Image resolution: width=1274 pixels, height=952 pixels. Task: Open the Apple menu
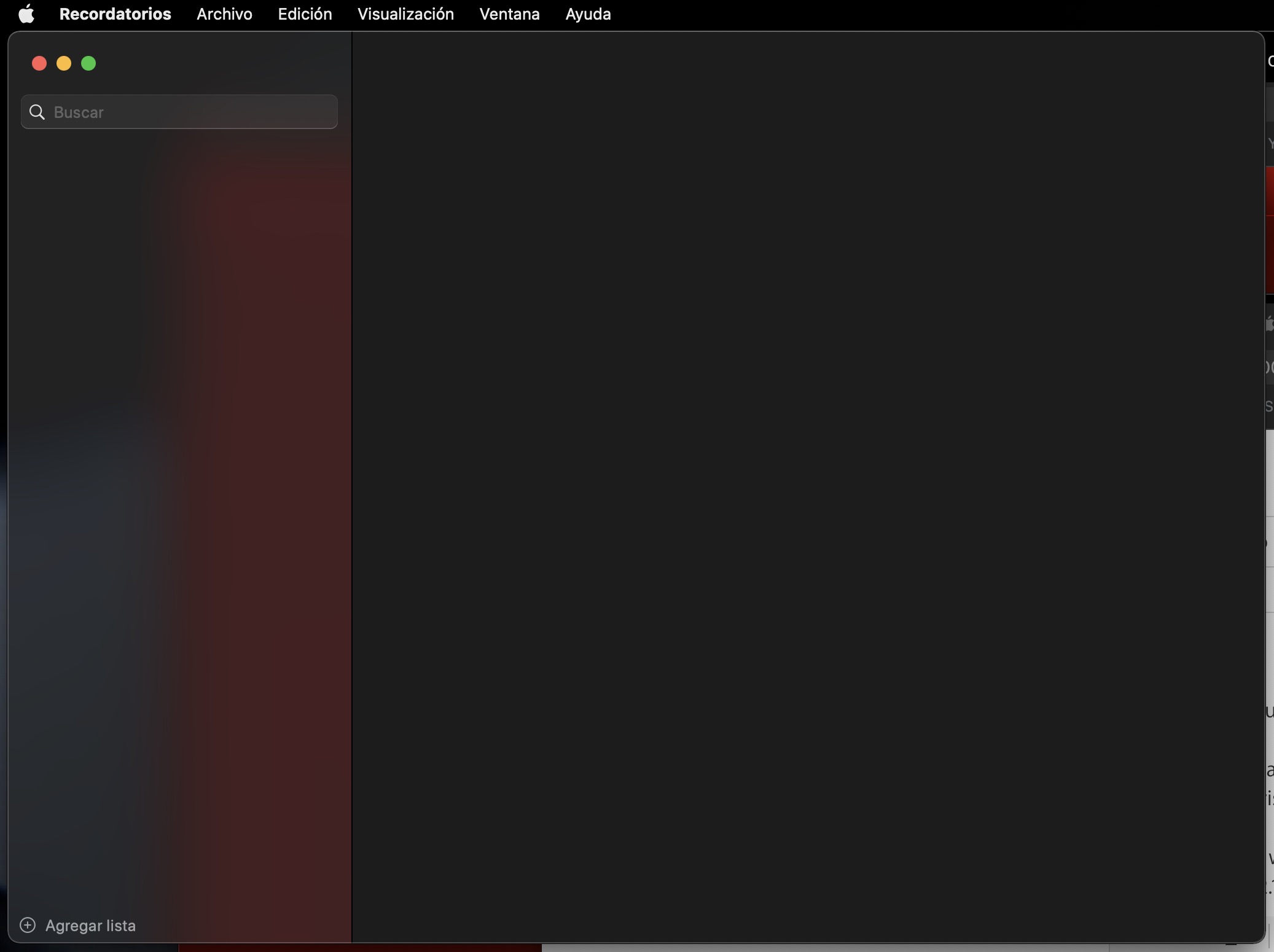26,14
